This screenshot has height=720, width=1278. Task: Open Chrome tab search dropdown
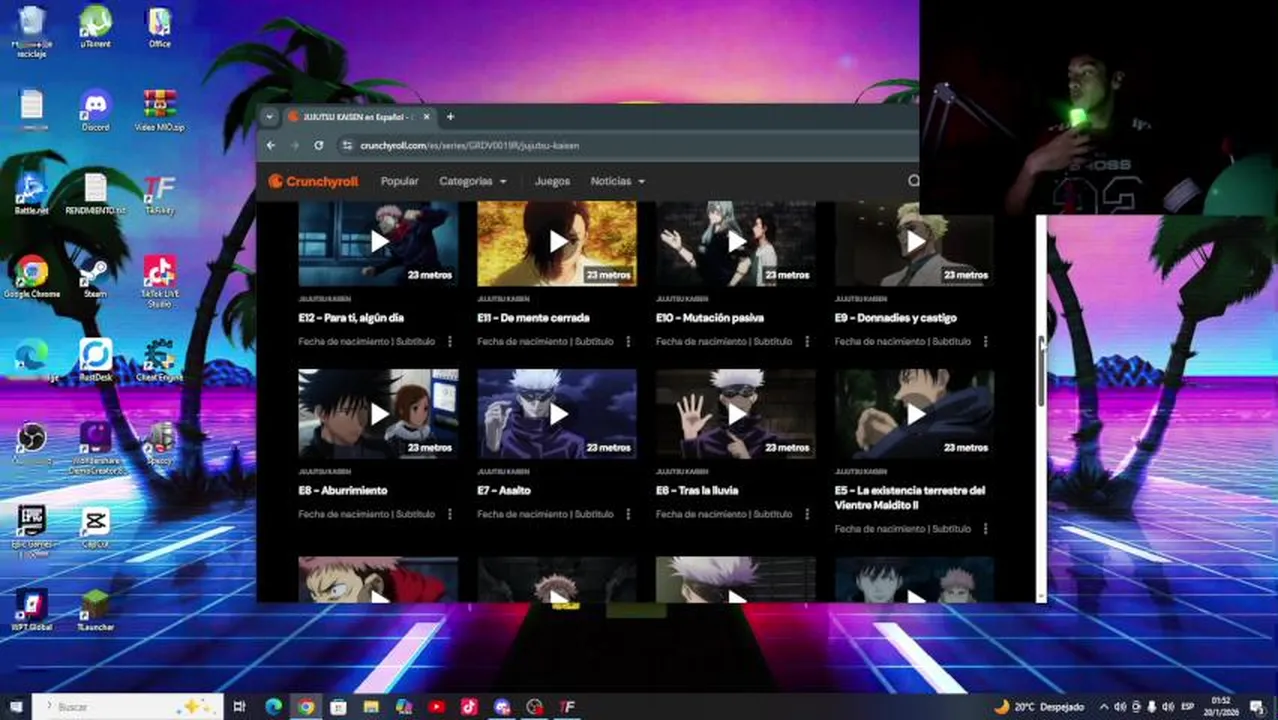coord(269,117)
